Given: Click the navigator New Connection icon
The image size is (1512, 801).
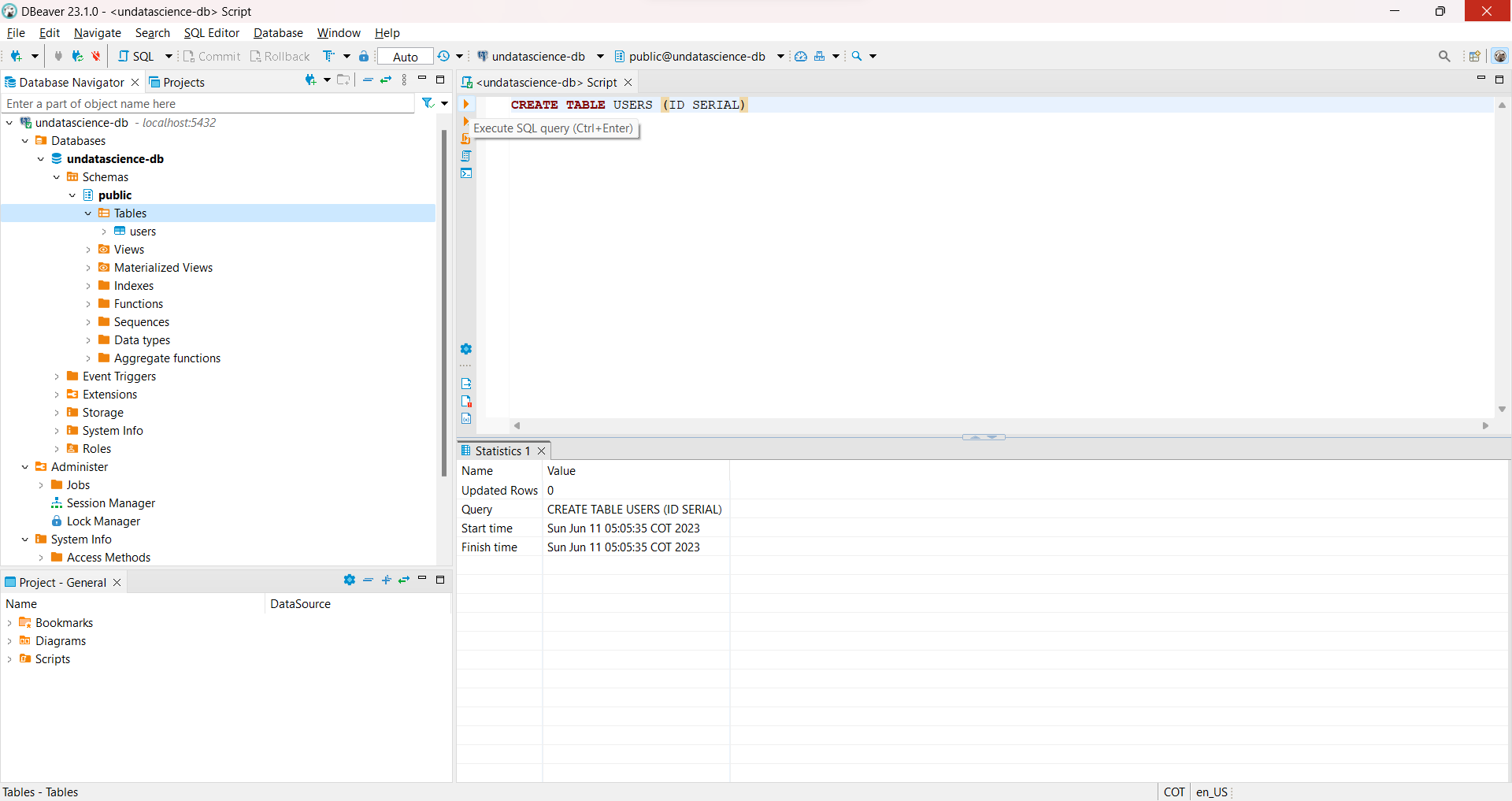Looking at the screenshot, I should [310, 80].
